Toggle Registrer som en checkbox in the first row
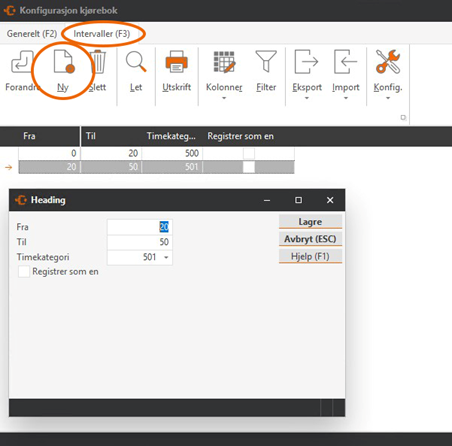This screenshot has width=452, height=446. (249, 153)
